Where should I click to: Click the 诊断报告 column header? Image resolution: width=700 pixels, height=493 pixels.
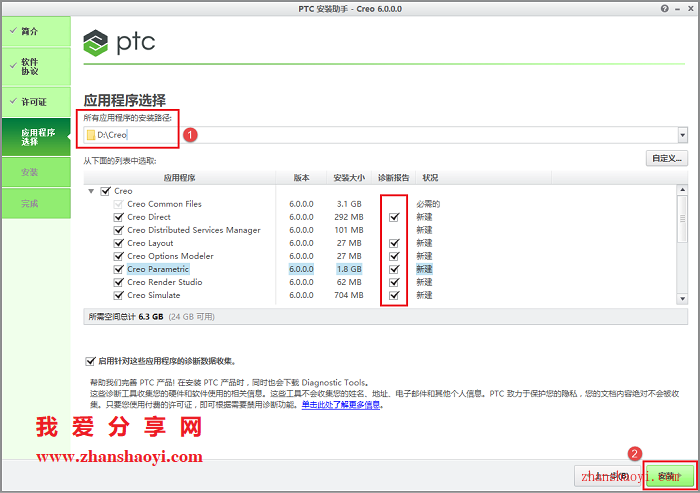pyautogui.click(x=394, y=178)
